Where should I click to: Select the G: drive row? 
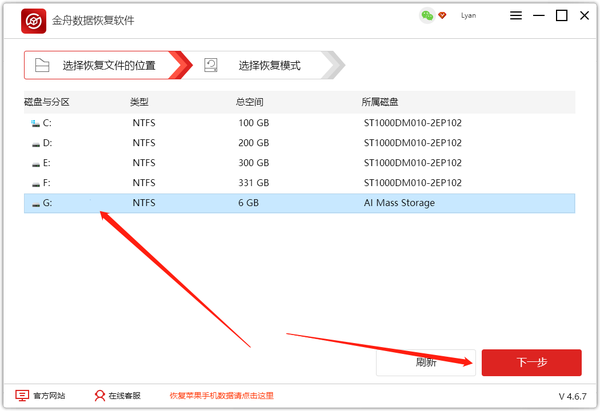[x=299, y=203]
